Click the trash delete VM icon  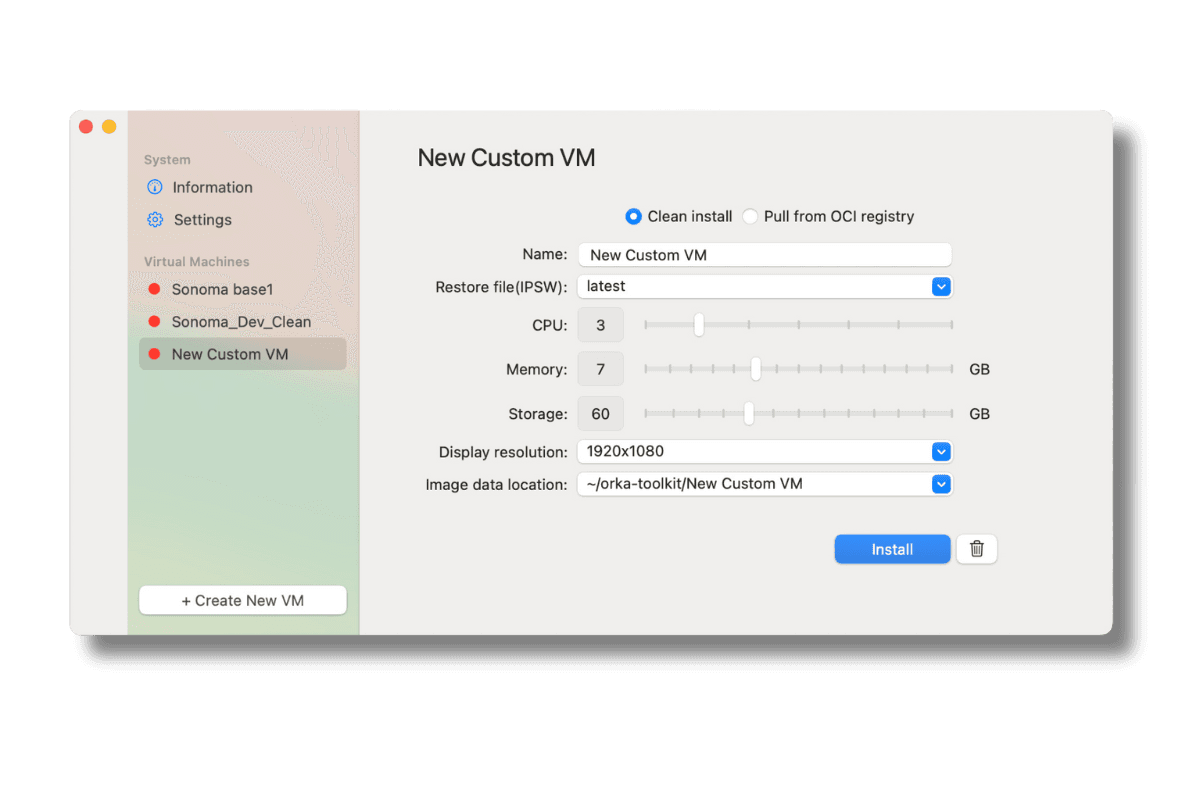tap(977, 549)
